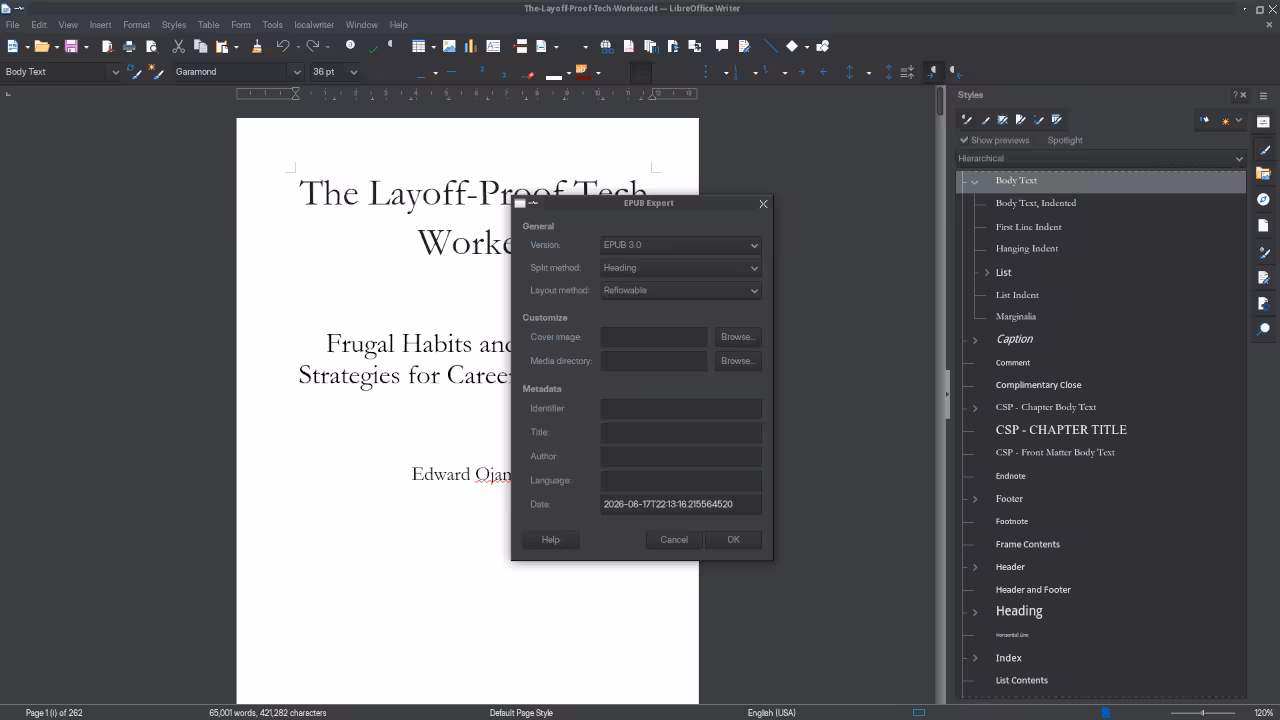Collapse the Body Text style node
The image size is (1280, 720).
pyautogui.click(x=974, y=181)
